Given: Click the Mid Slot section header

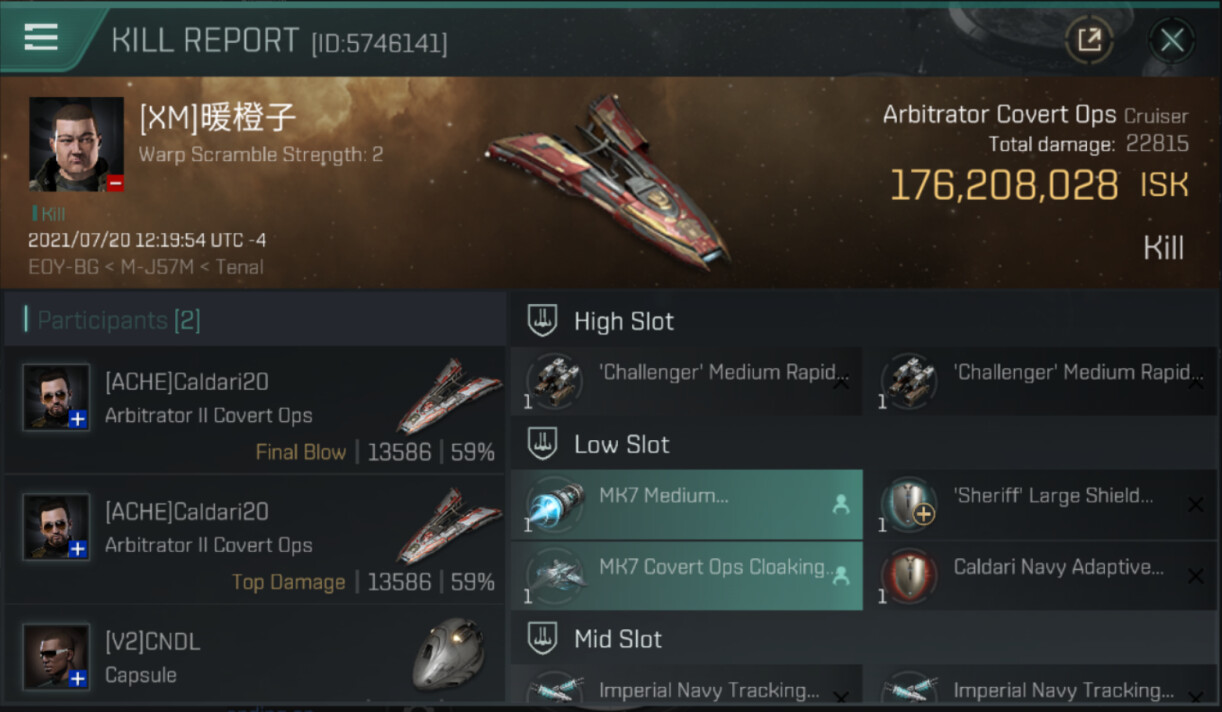Looking at the screenshot, I should click(x=617, y=639).
